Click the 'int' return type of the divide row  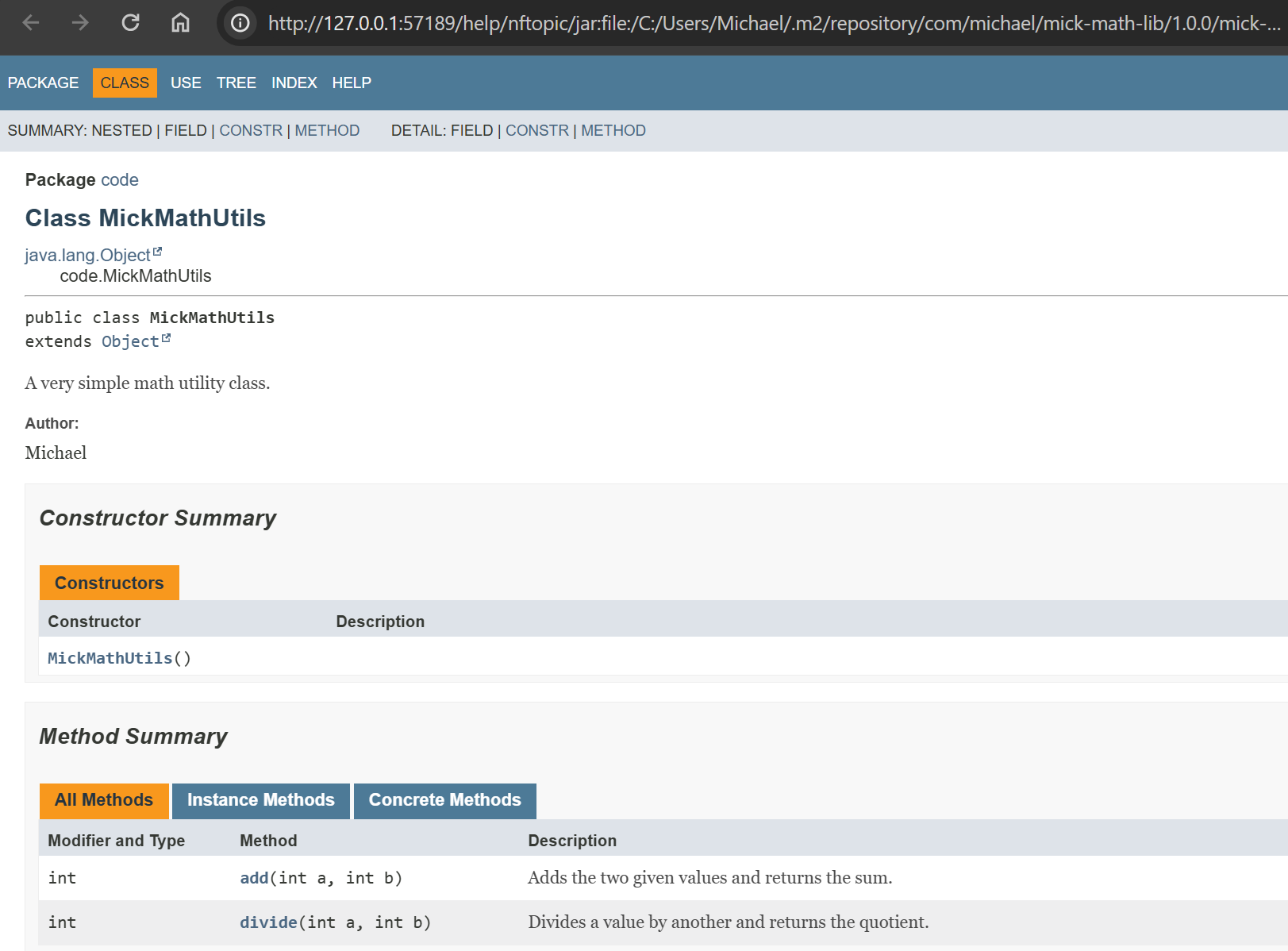point(62,922)
